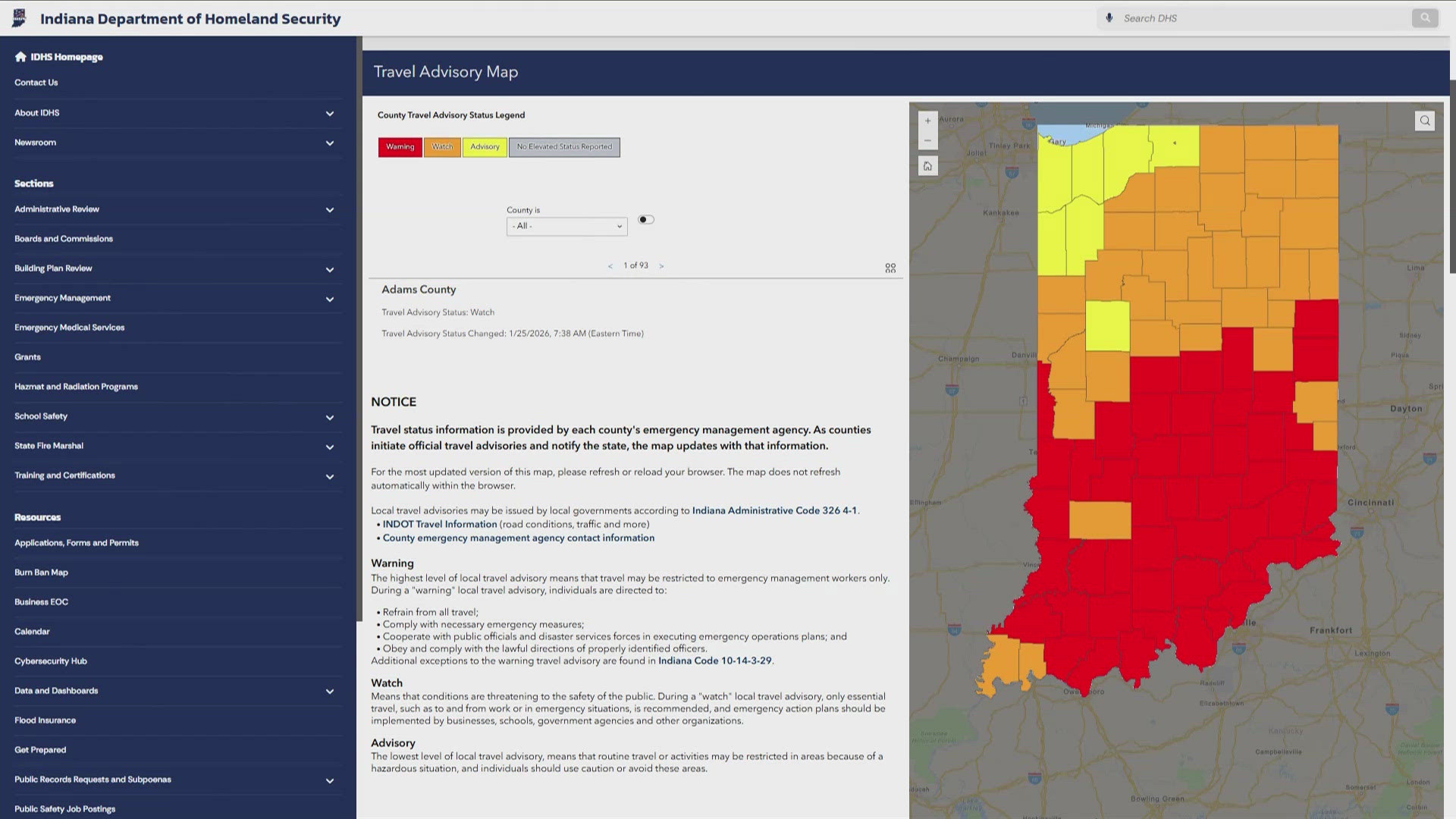Click the red Warning color swatch
Viewport: 1456px width, 819px height.
pyautogui.click(x=400, y=146)
